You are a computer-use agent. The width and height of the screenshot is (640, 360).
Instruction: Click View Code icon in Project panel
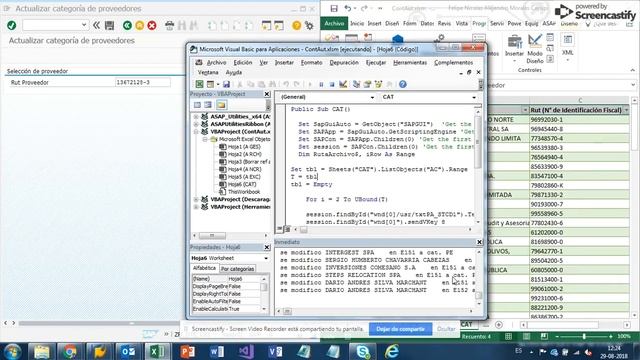(198, 105)
